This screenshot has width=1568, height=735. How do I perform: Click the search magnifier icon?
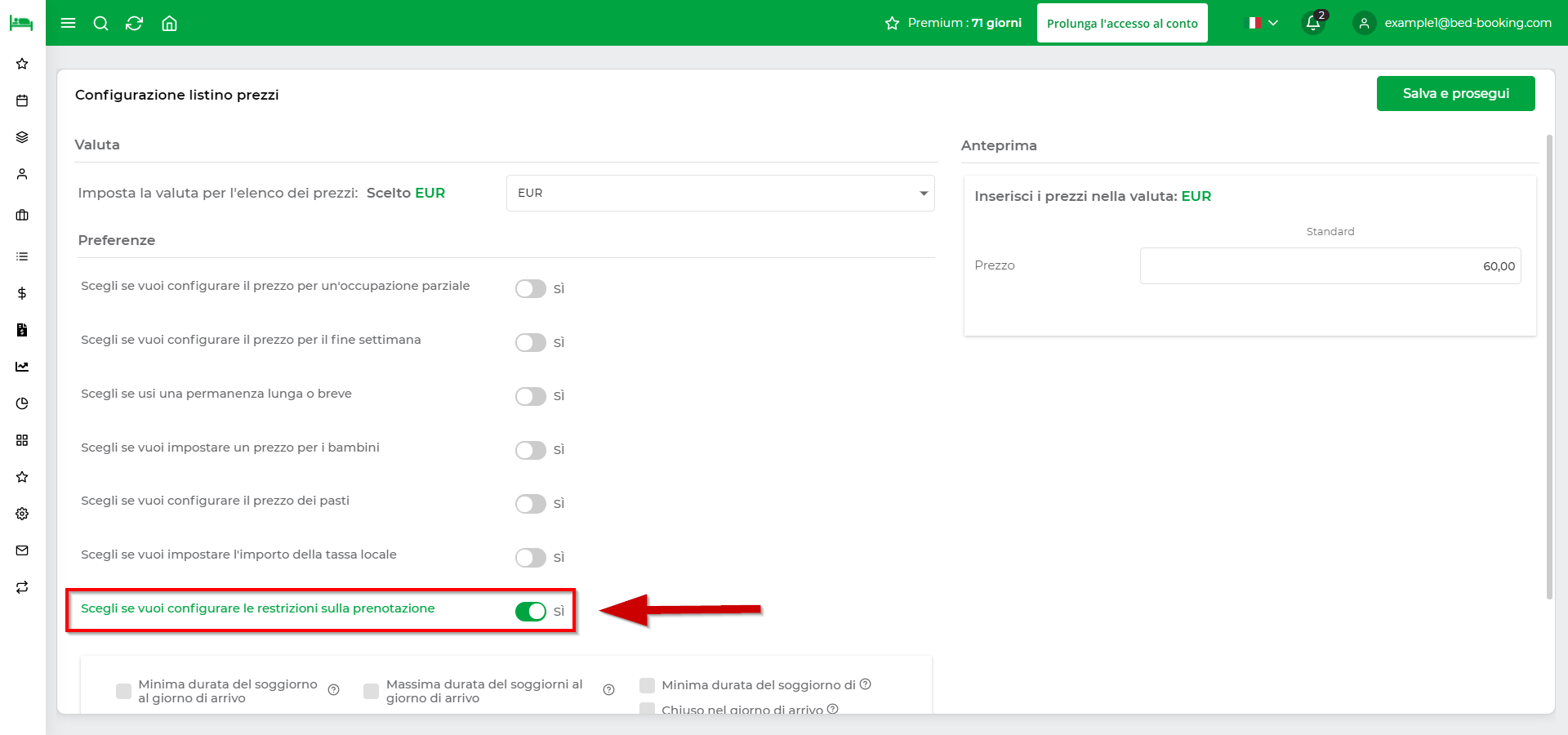point(101,23)
